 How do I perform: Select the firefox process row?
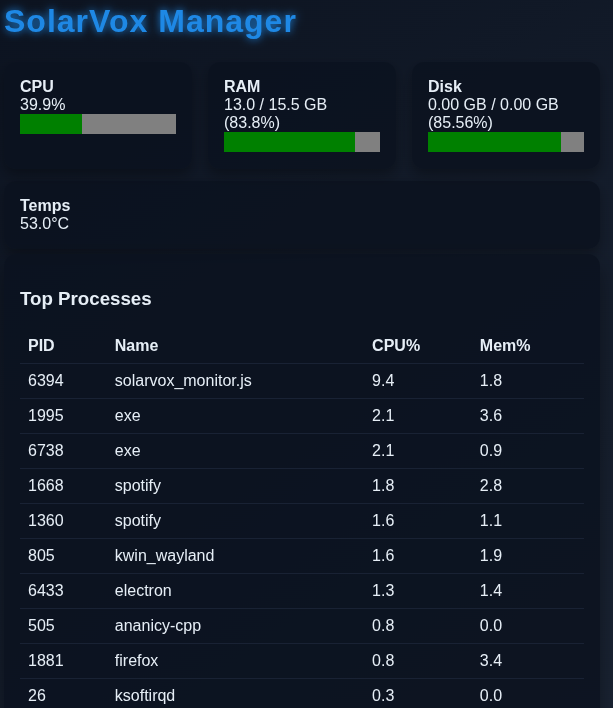point(136,660)
